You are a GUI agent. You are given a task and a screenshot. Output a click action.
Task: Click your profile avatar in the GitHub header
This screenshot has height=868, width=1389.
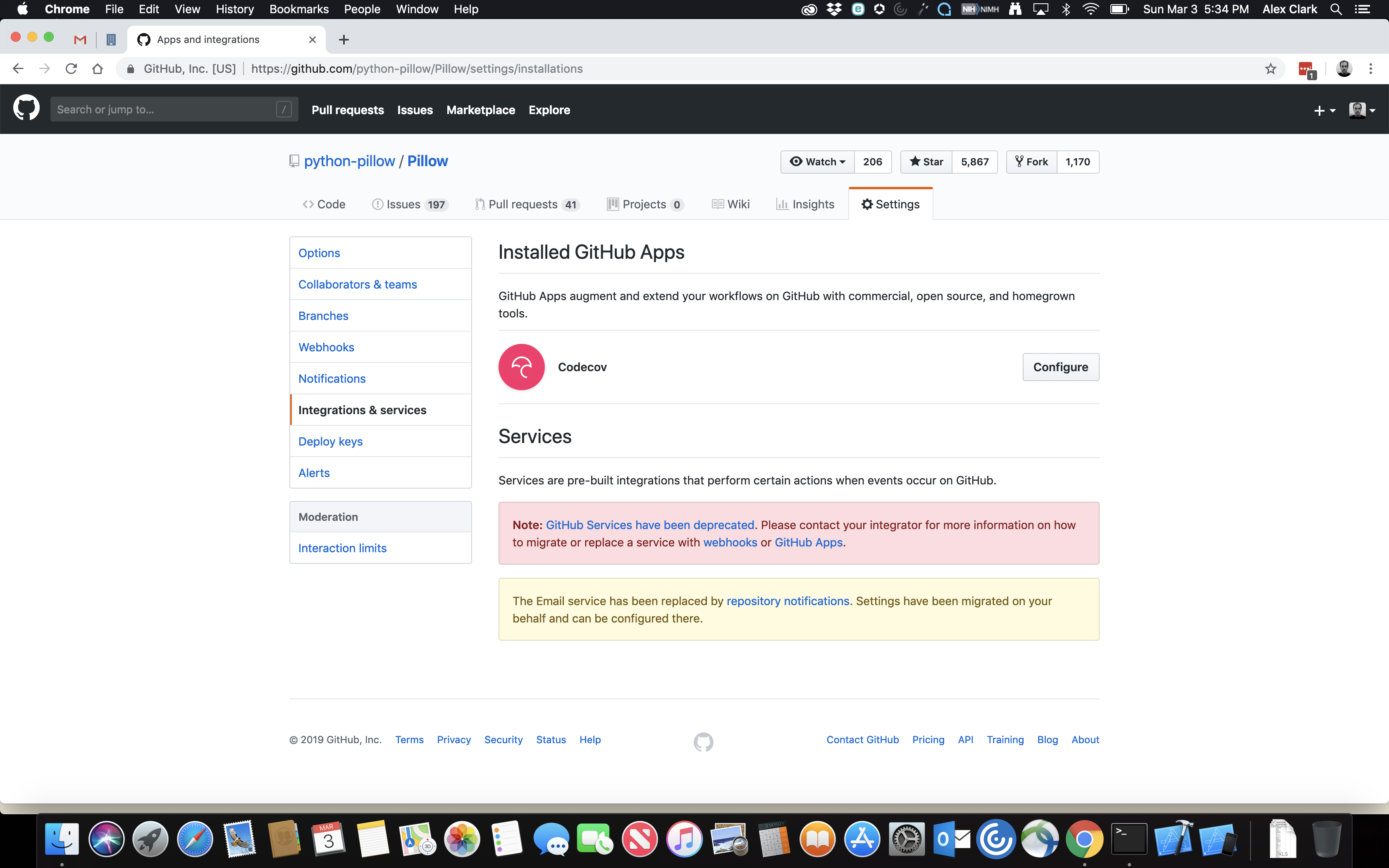click(x=1358, y=110)
